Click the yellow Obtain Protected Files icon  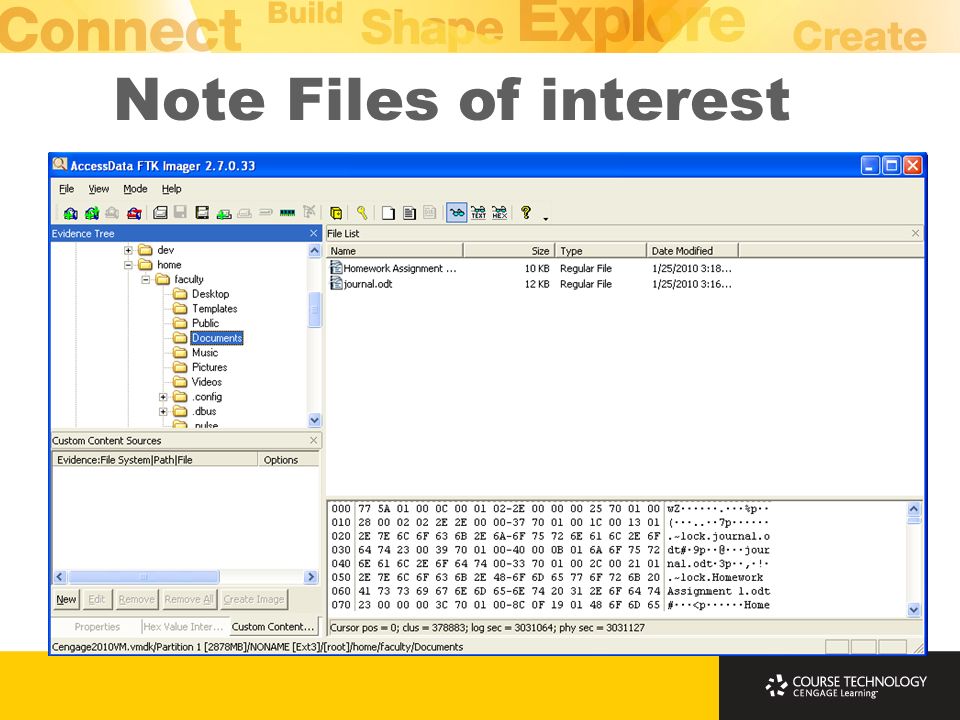click(x=336, y=212)
